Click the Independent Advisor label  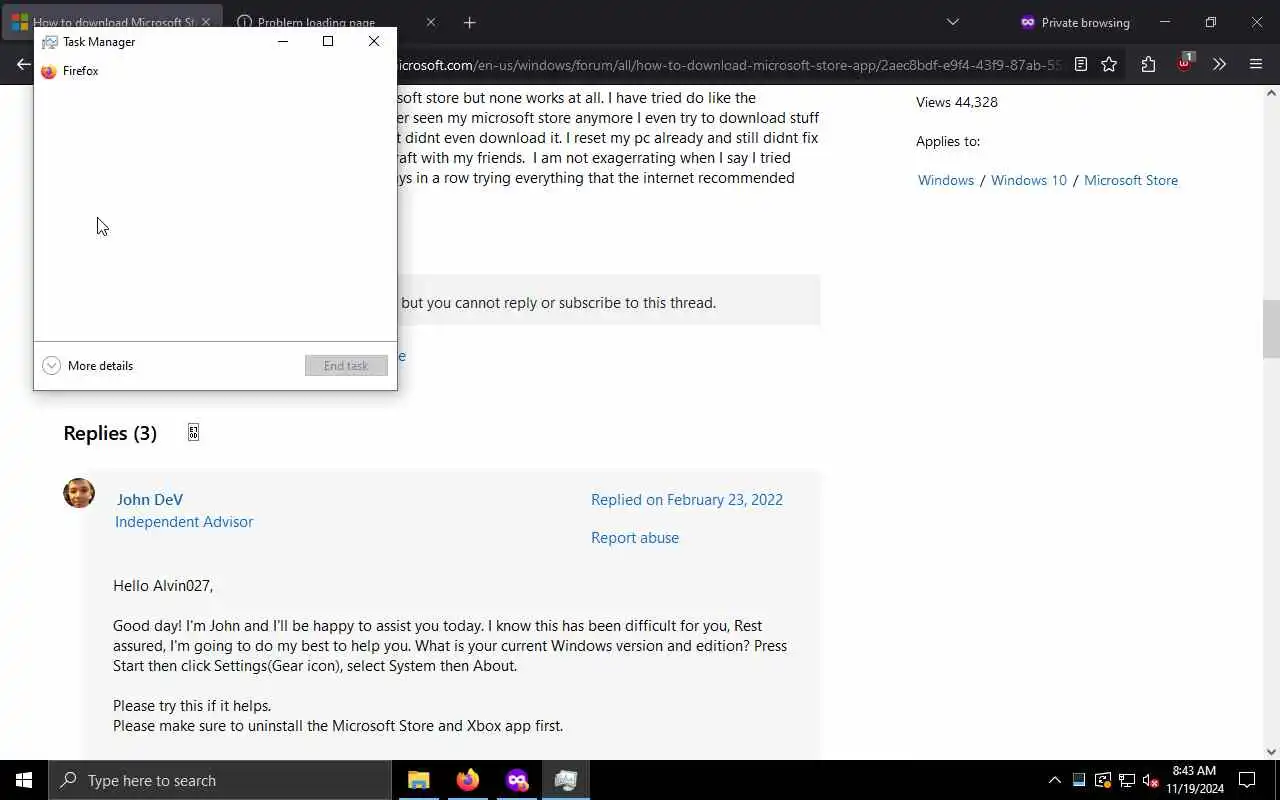coord(184,522)
